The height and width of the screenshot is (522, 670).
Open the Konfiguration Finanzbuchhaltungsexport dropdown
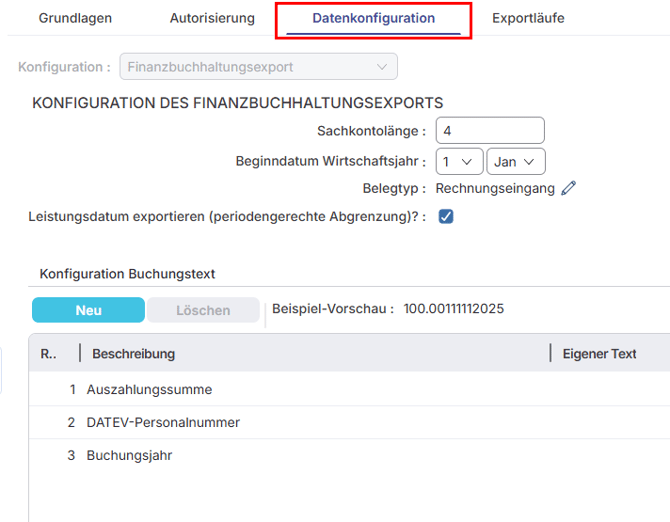point(258,67)
